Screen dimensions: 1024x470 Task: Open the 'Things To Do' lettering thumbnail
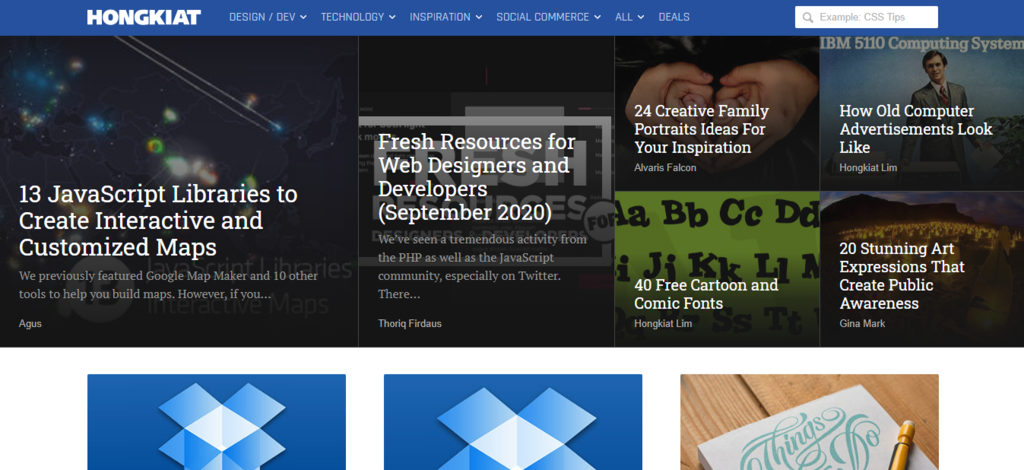pyautogui.click(x=809, y=422)
